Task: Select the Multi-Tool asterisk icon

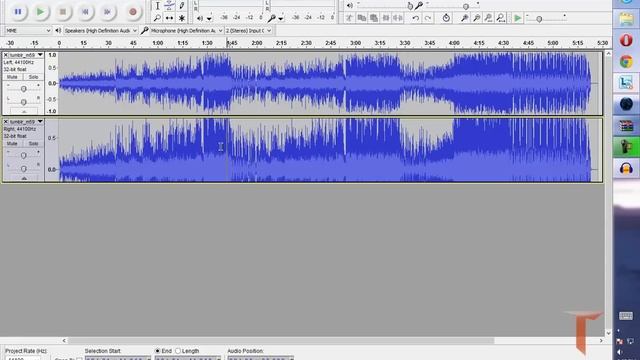Action: [x=182, y=18]
